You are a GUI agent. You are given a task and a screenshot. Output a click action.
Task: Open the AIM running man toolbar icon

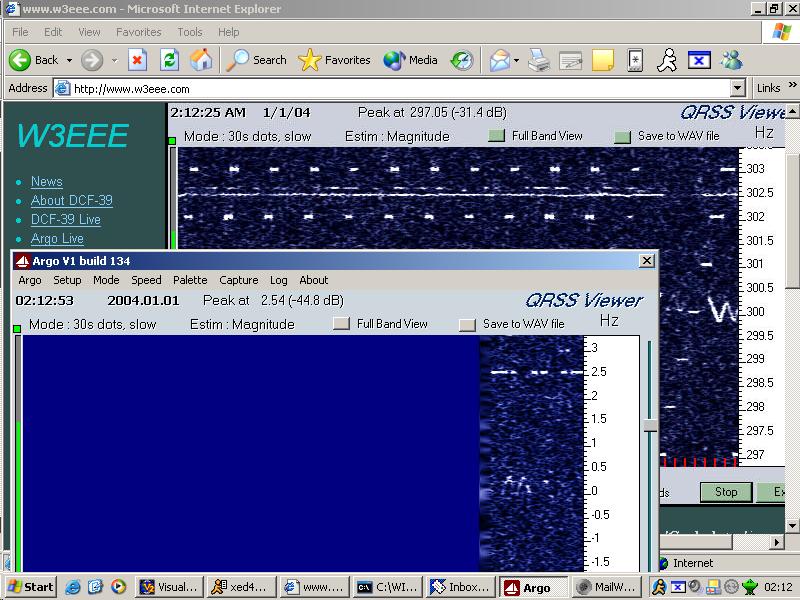tap(667, 60)
